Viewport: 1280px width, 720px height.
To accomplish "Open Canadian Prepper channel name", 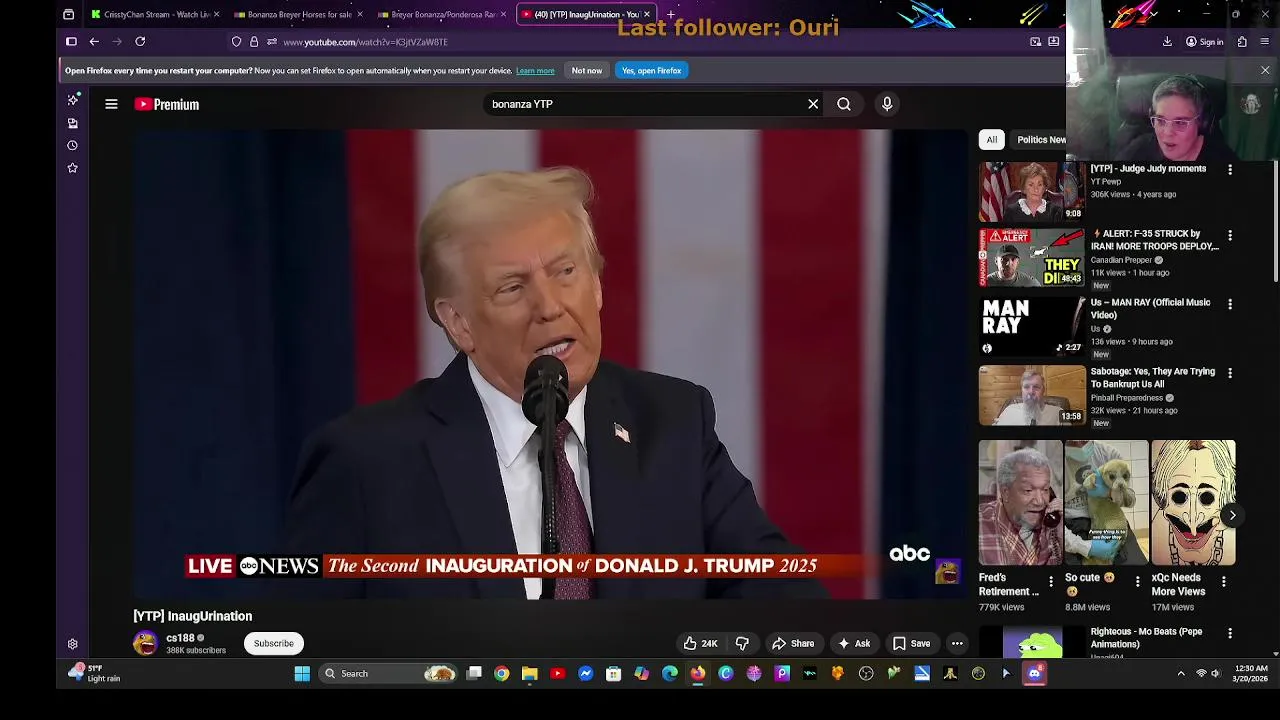I will pos(1121,260).
